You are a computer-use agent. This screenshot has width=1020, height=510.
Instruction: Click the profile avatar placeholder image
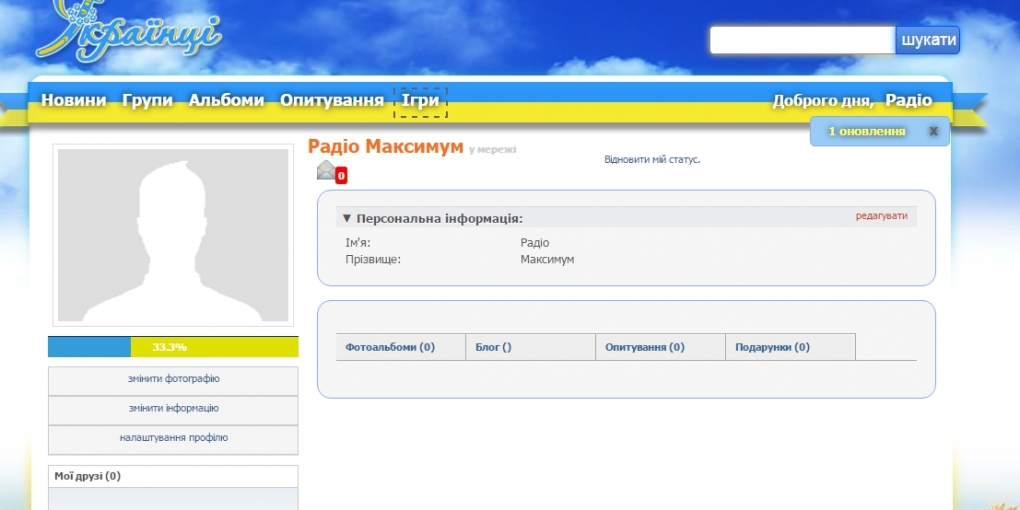click(x=173, y=235)
